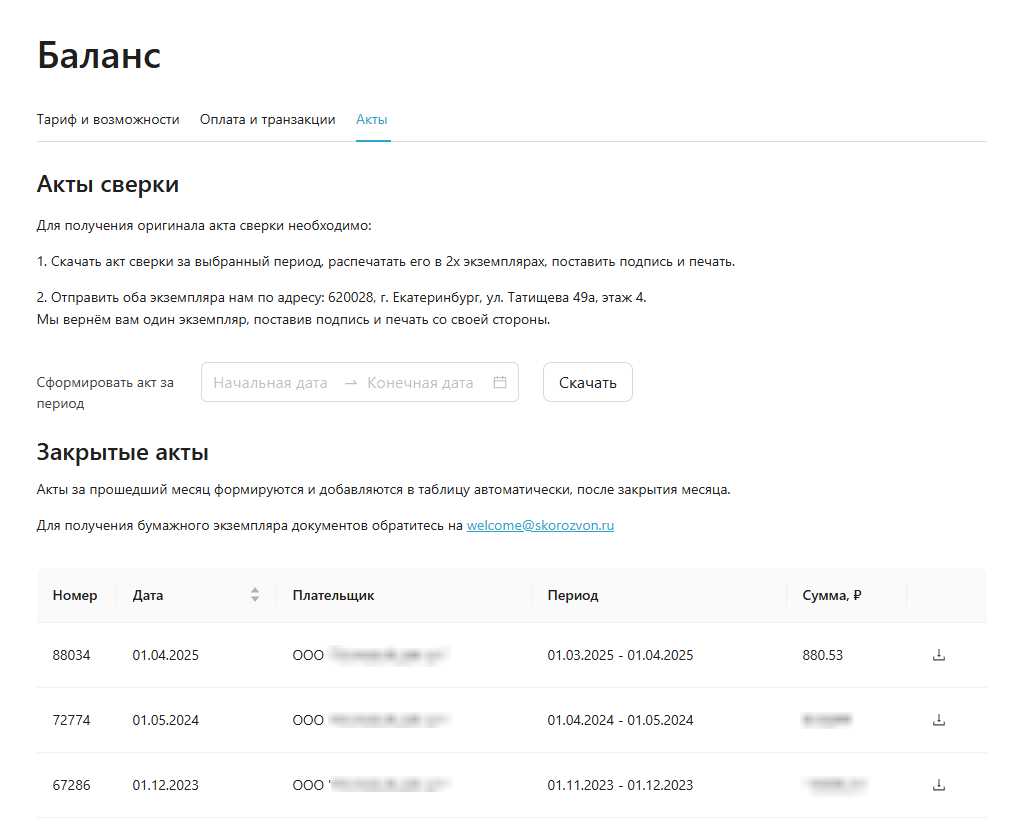Switch to the Тариф и возможности tab
Viewport: 1012px width, 822px height.
pos(107,118)
